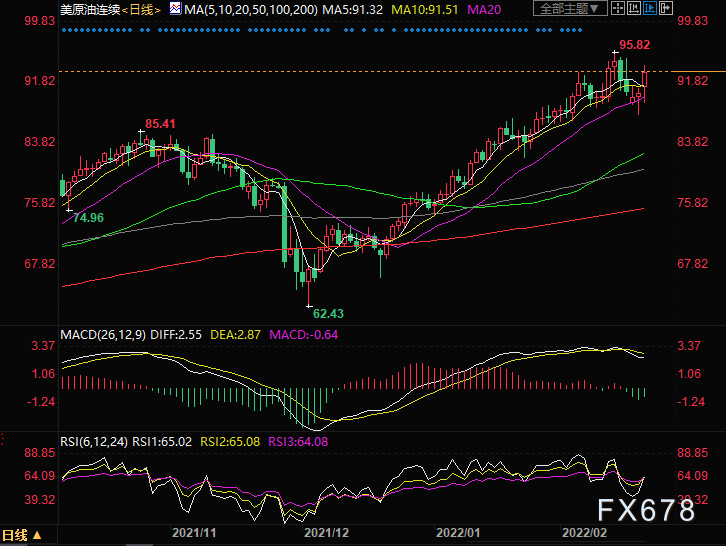Click the <日线> period label in title
726x546 pixels.
(x=141, y=9)
